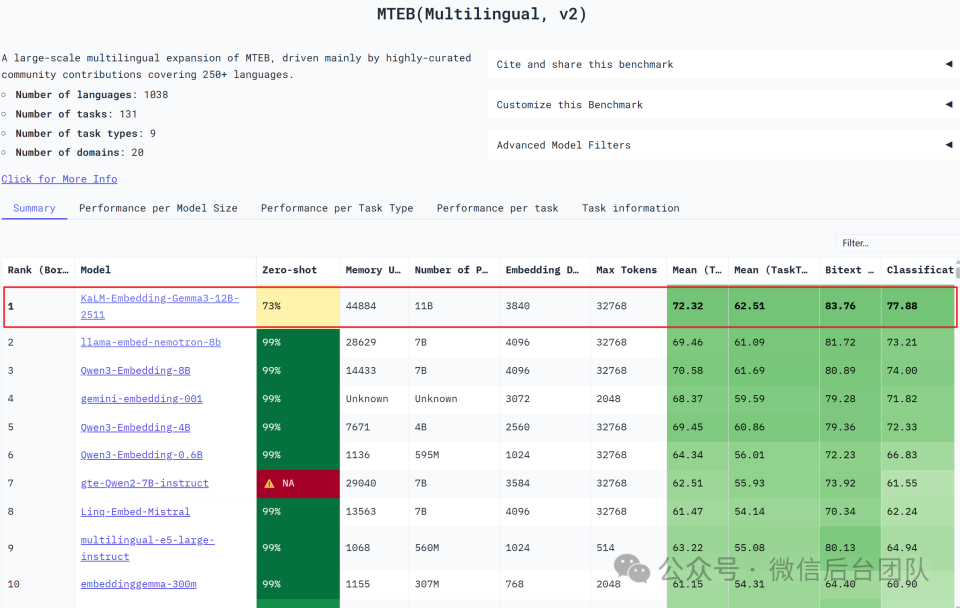The height and width of the screenshot is (608, 960).
Task: Open KaLM-Embedding-Gemma3-12B-2511 model link
Action: 160,306
